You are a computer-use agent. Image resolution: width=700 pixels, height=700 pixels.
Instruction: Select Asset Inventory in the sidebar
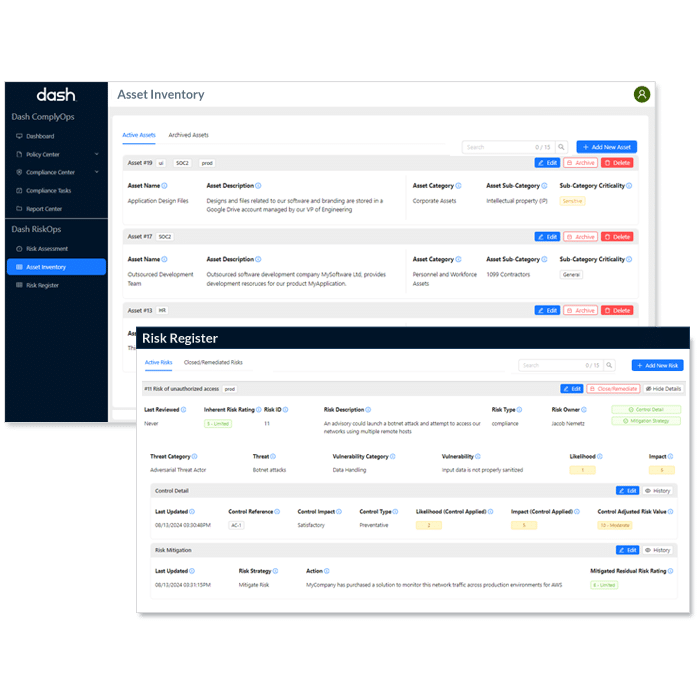click(x=56, y=267)
